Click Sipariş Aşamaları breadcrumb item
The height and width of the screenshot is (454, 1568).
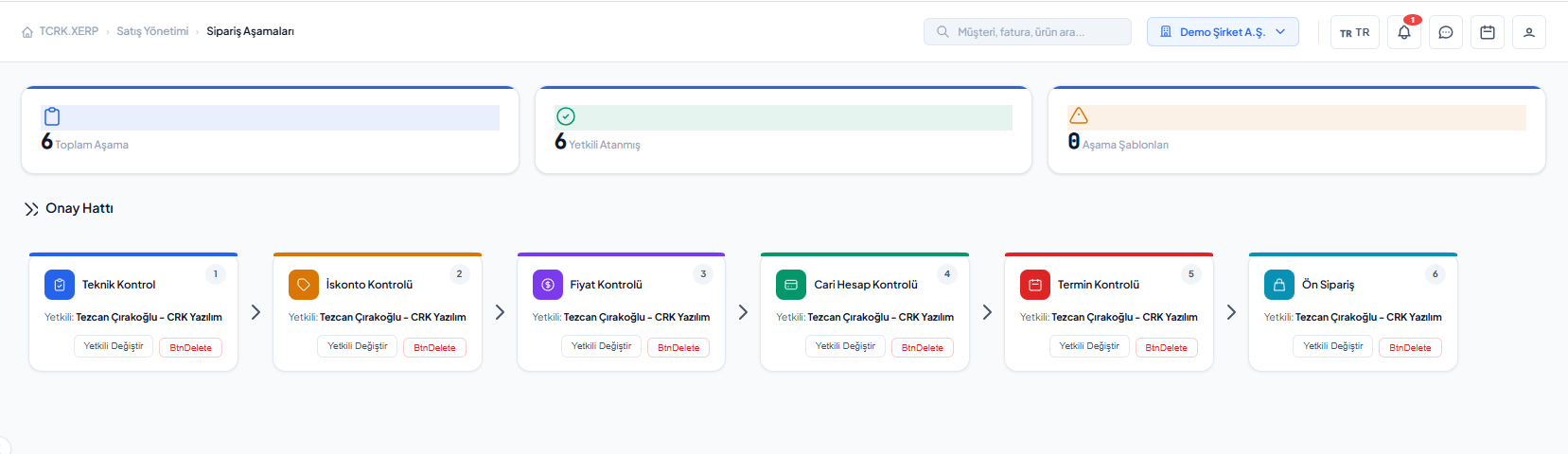[x=250, y=31]
